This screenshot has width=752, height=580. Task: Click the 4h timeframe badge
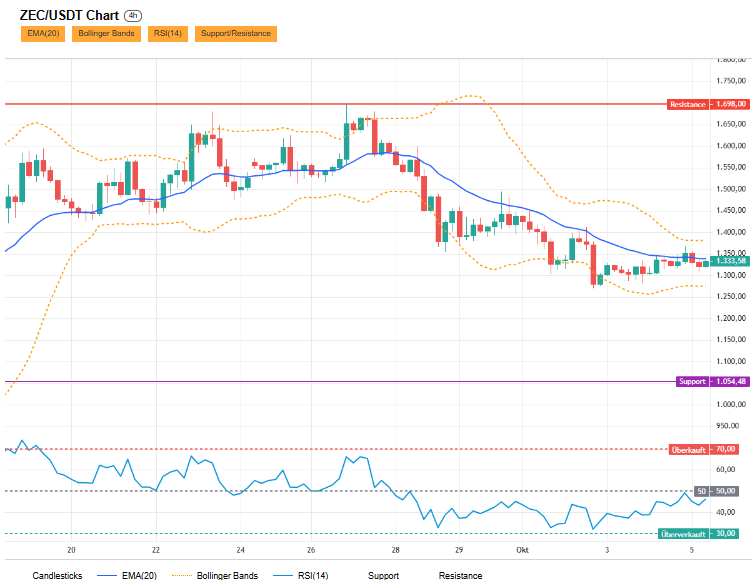(133, 16)
